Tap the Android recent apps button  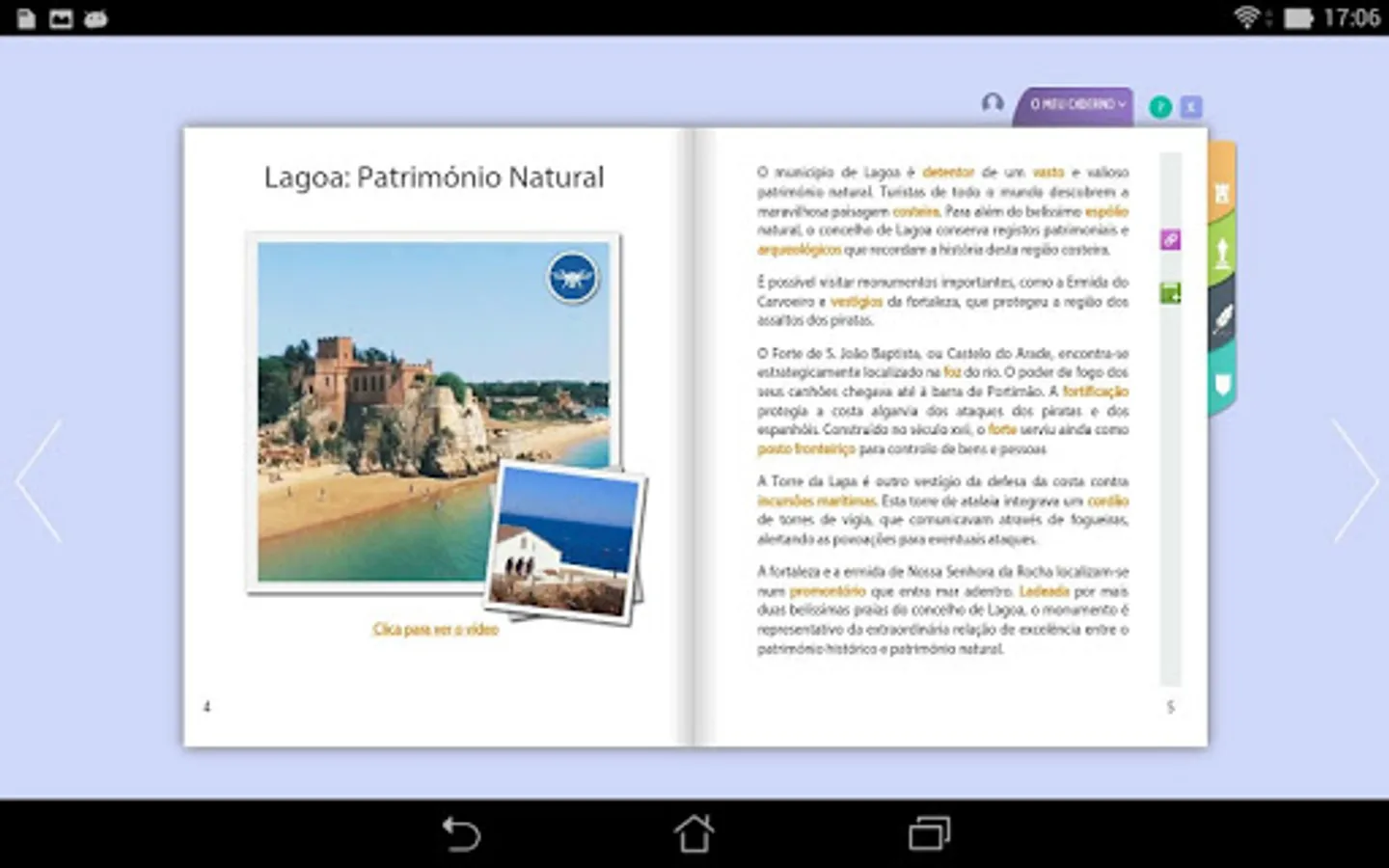(x=929, y=833)
